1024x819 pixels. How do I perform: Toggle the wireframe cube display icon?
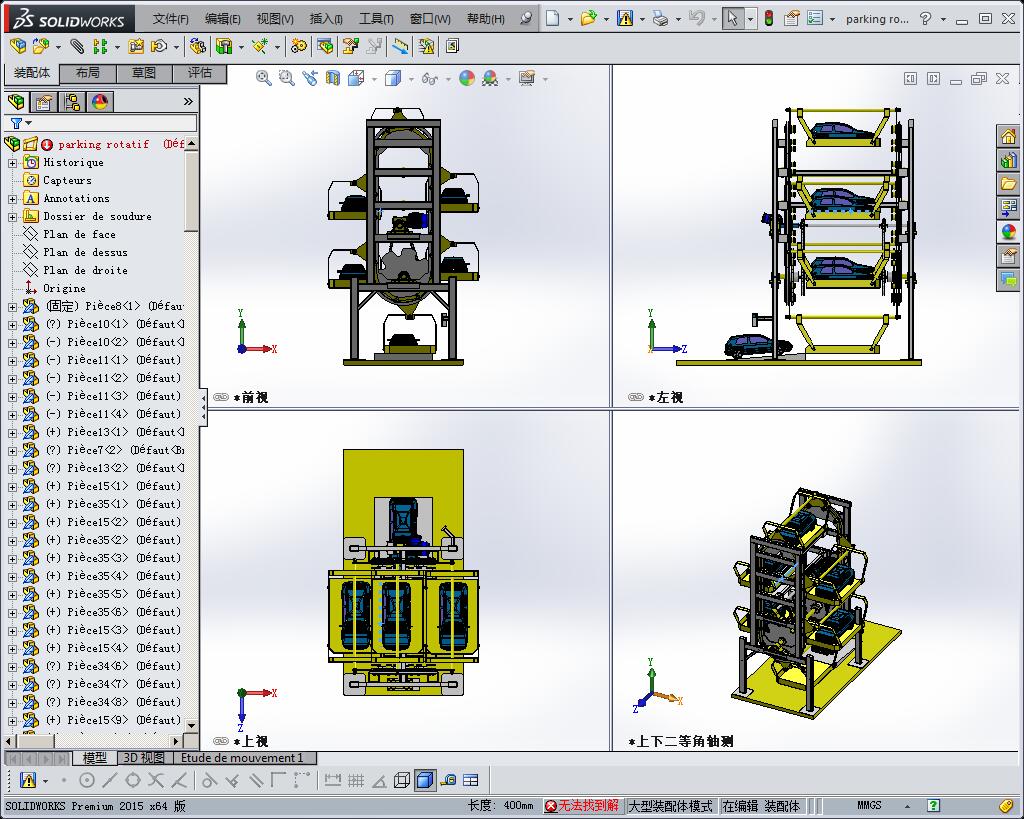(x=402, y=780)
